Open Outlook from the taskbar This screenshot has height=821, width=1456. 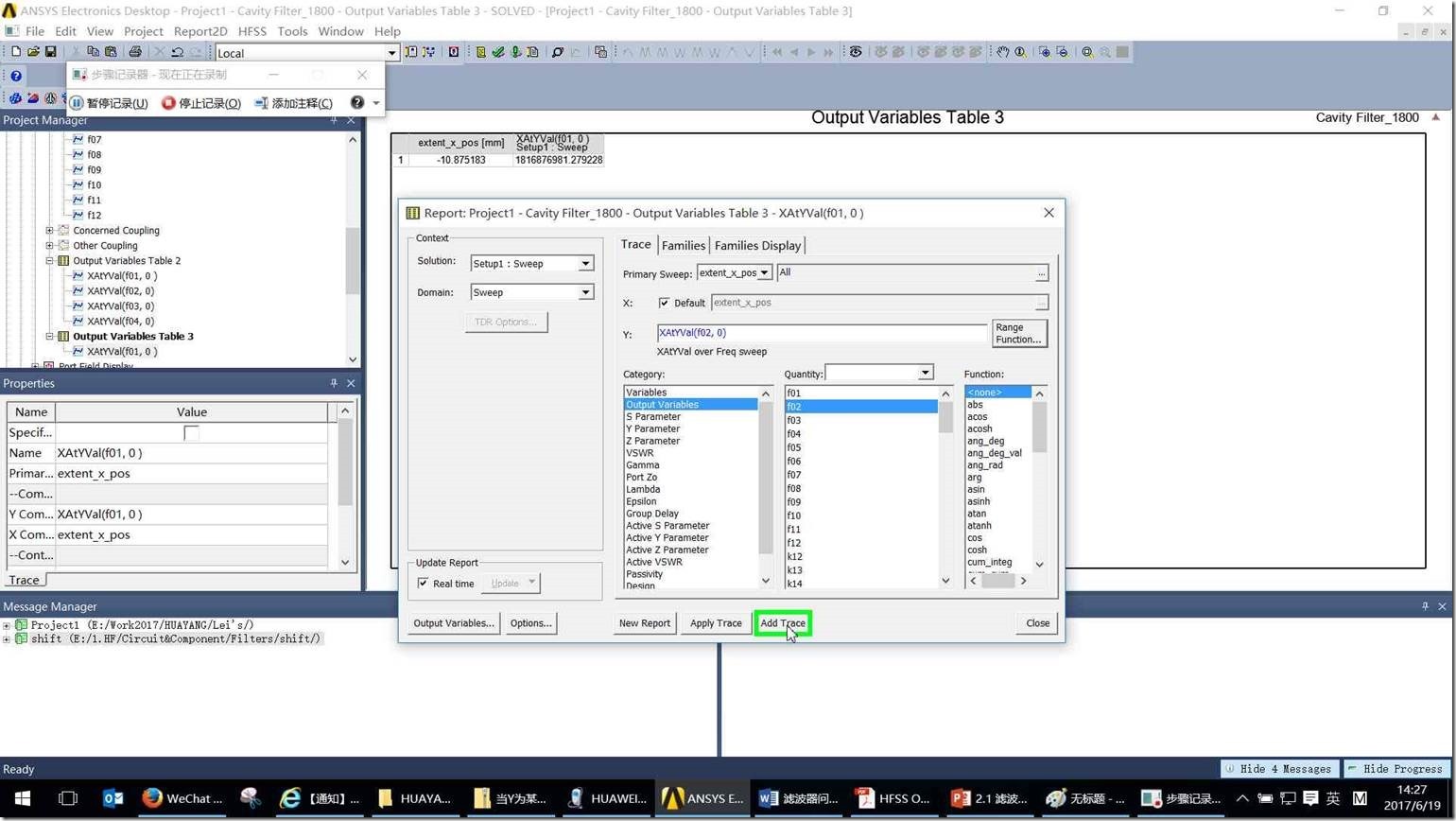pos(113,798)
